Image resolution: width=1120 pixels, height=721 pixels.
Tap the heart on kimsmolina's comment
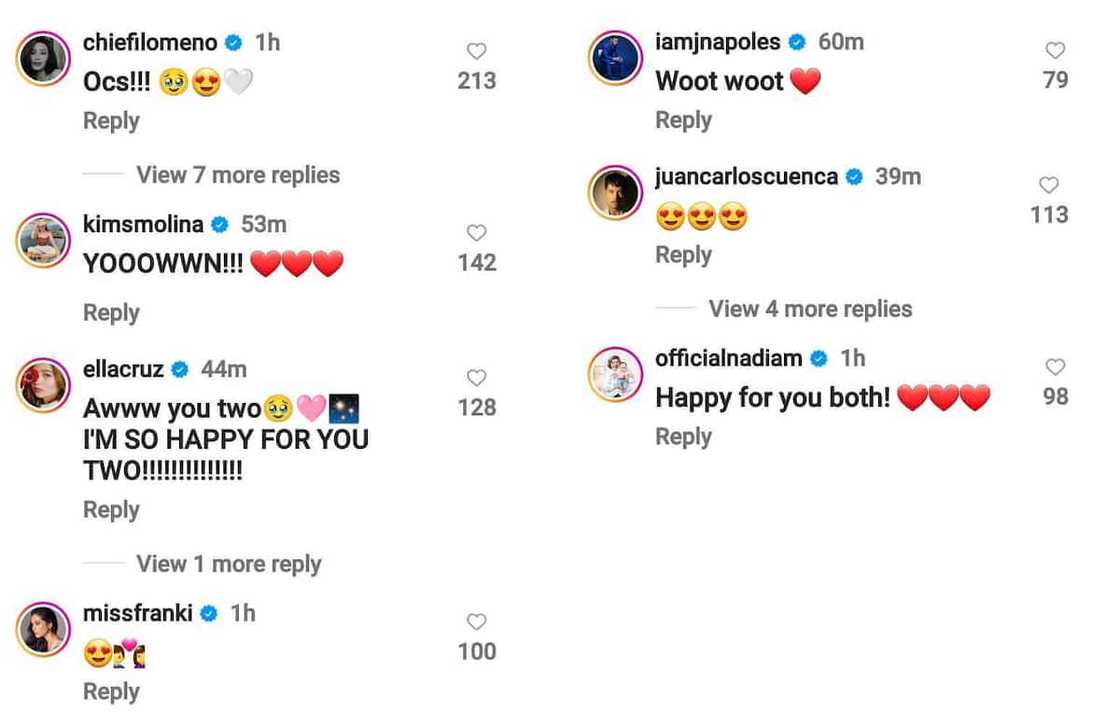(477, 233)
